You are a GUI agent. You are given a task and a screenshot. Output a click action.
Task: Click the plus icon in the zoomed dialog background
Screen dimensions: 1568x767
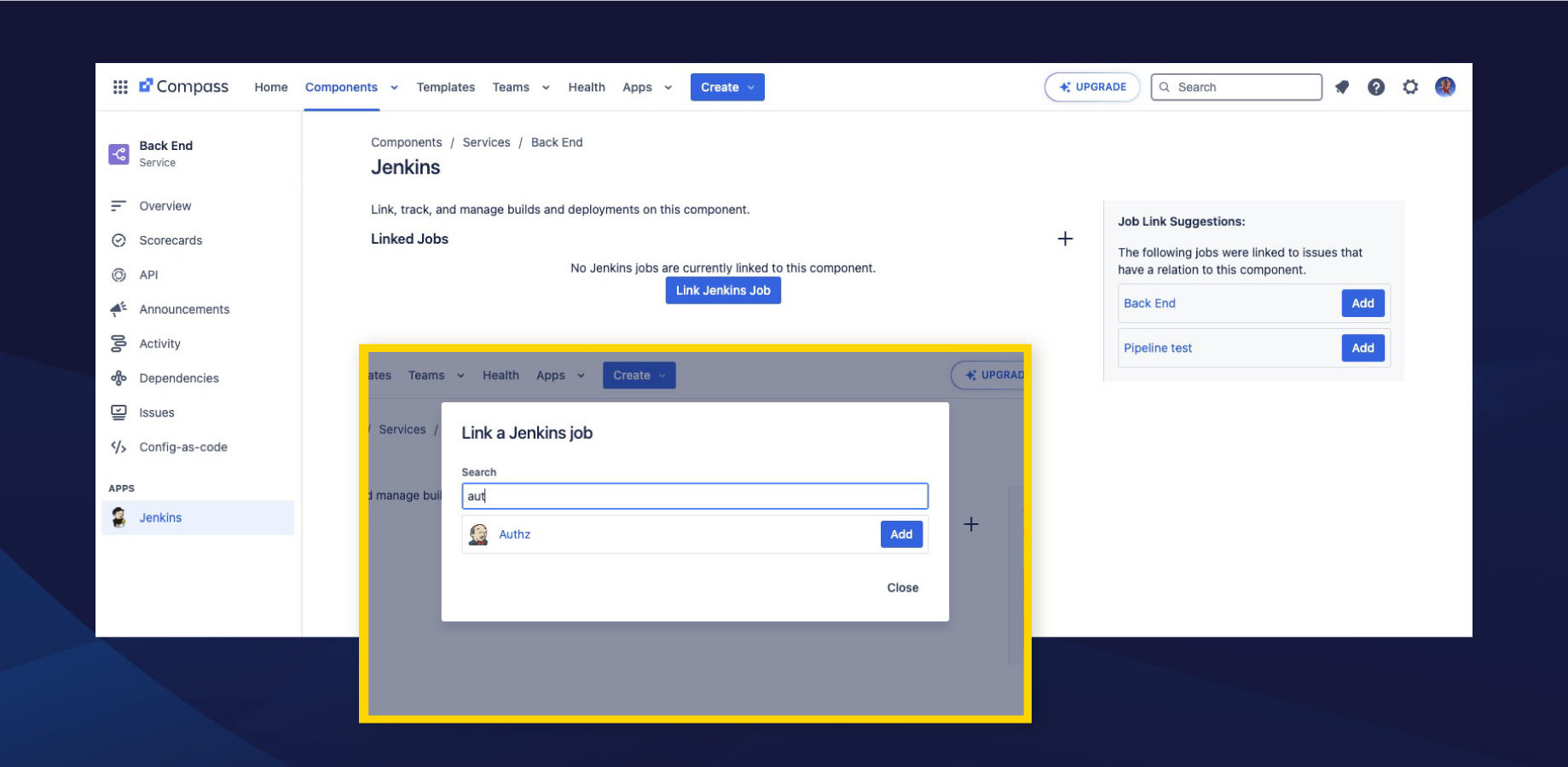point(971,524)
